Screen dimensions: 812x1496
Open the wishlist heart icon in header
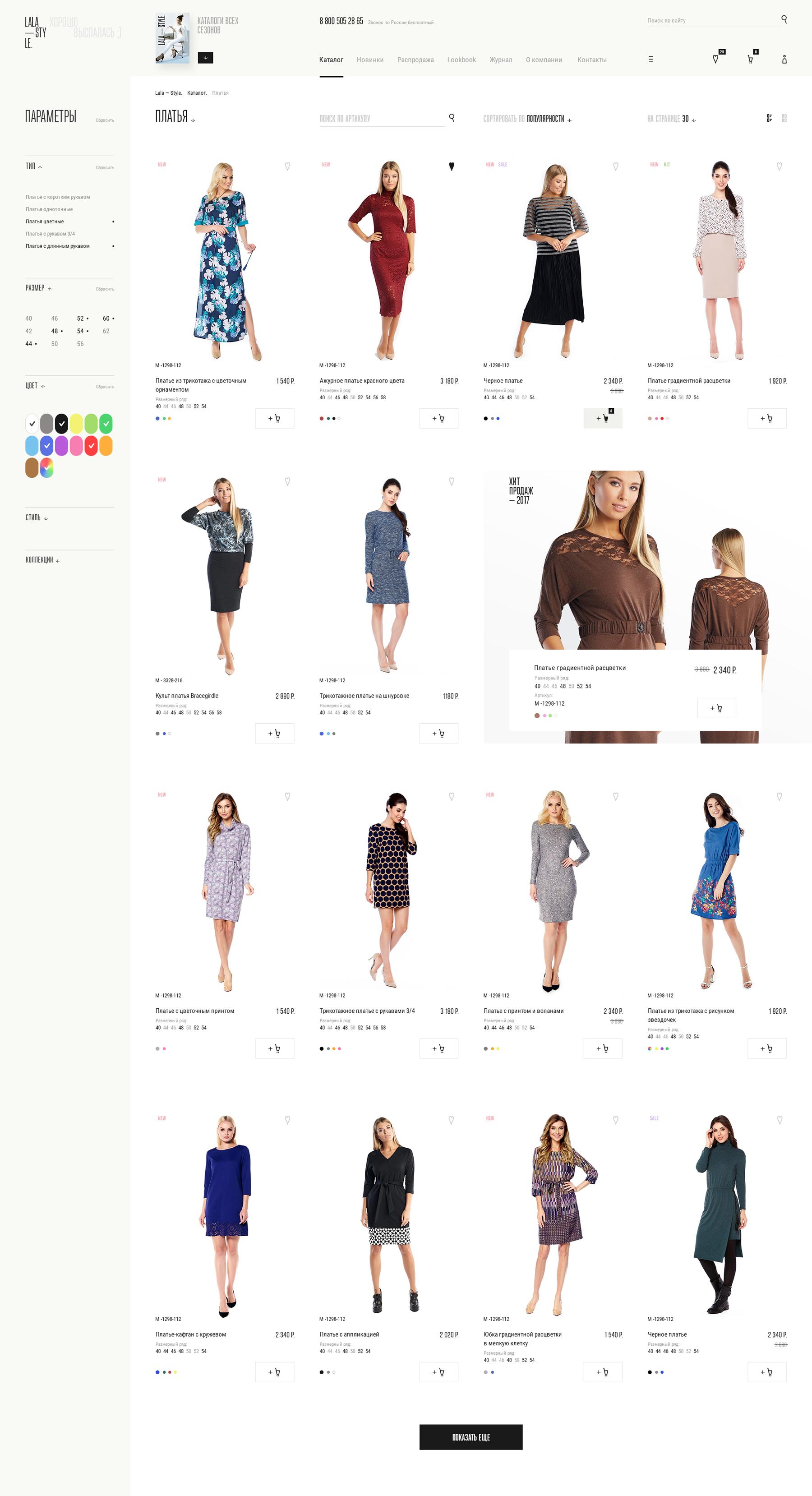point(715,59)
